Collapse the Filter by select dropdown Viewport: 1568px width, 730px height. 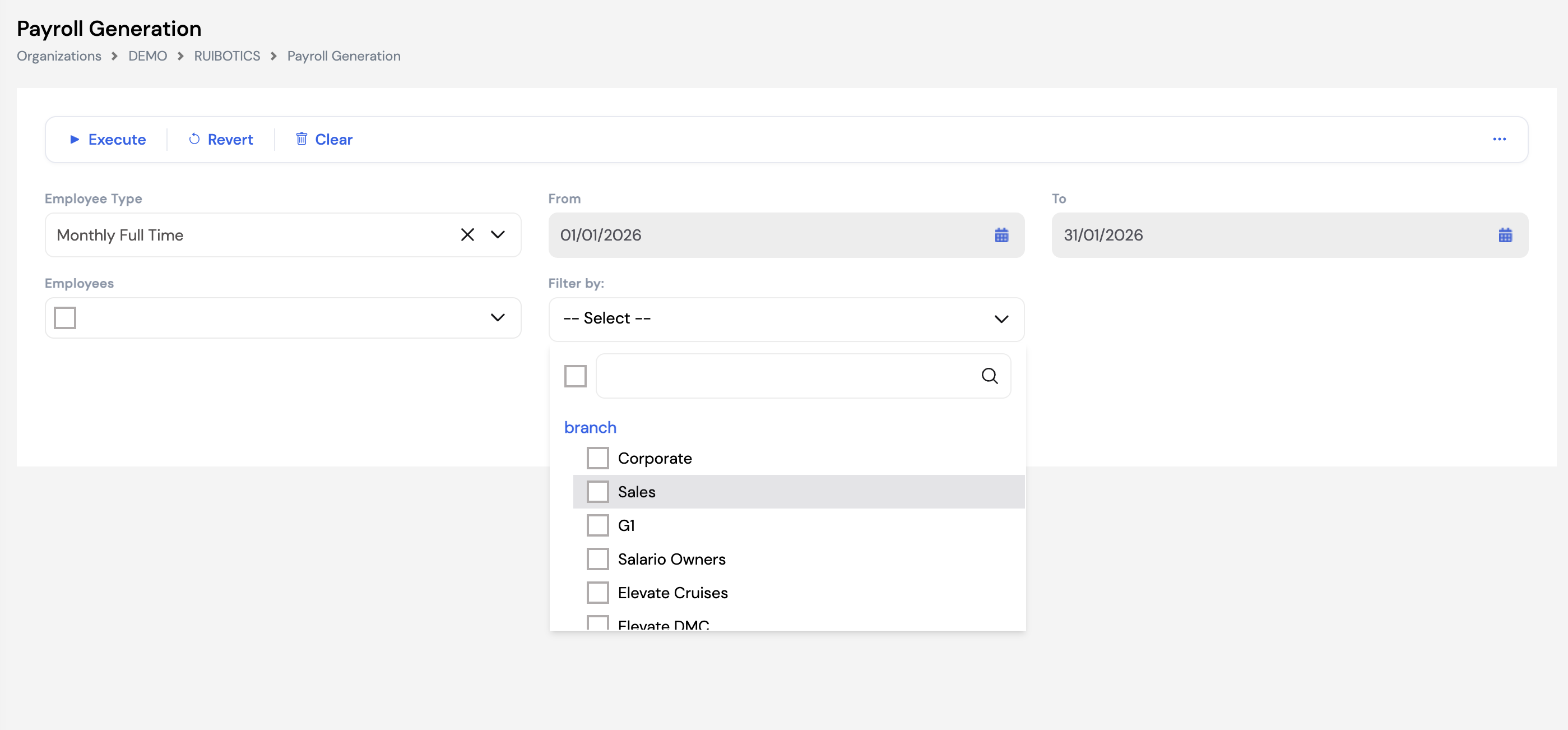tap(1001, 319)
